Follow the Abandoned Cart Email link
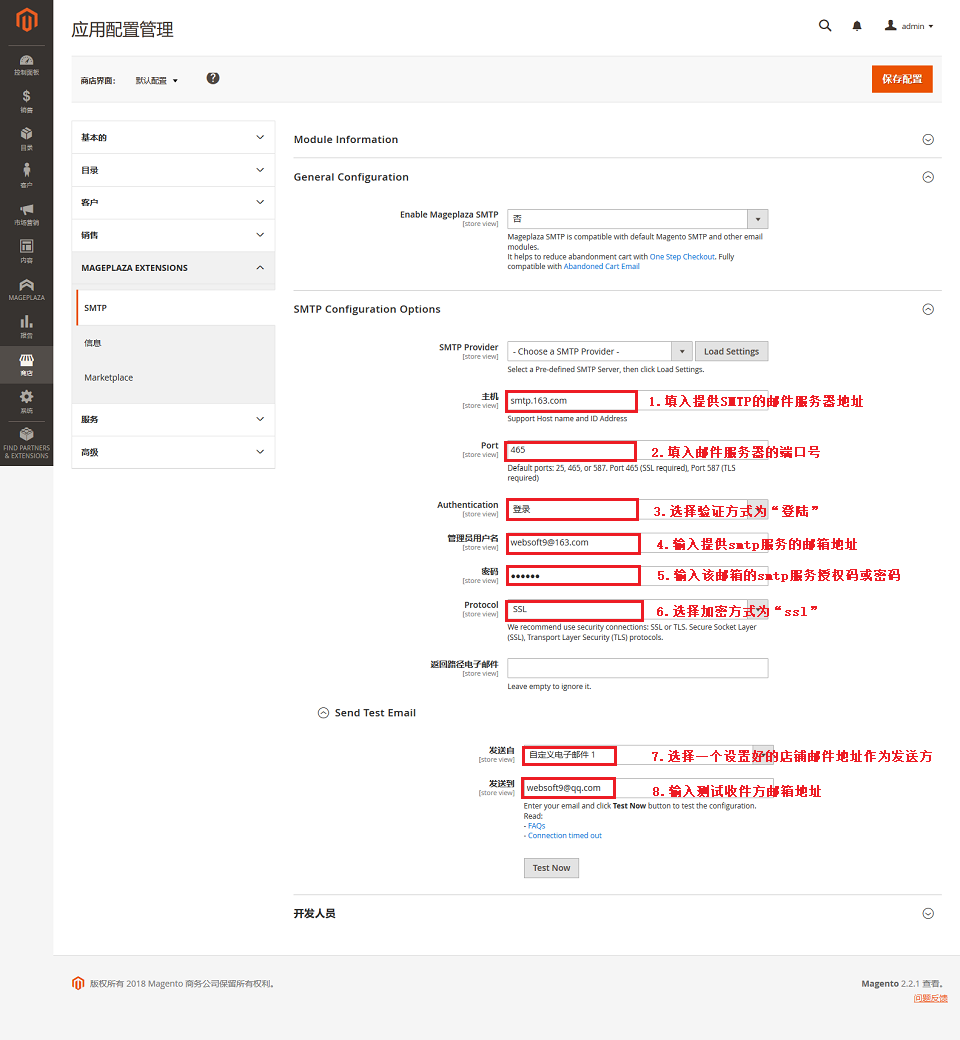The width and height of the screenshot is (960, 1040). pyautogui.click(x=601, y=267)
